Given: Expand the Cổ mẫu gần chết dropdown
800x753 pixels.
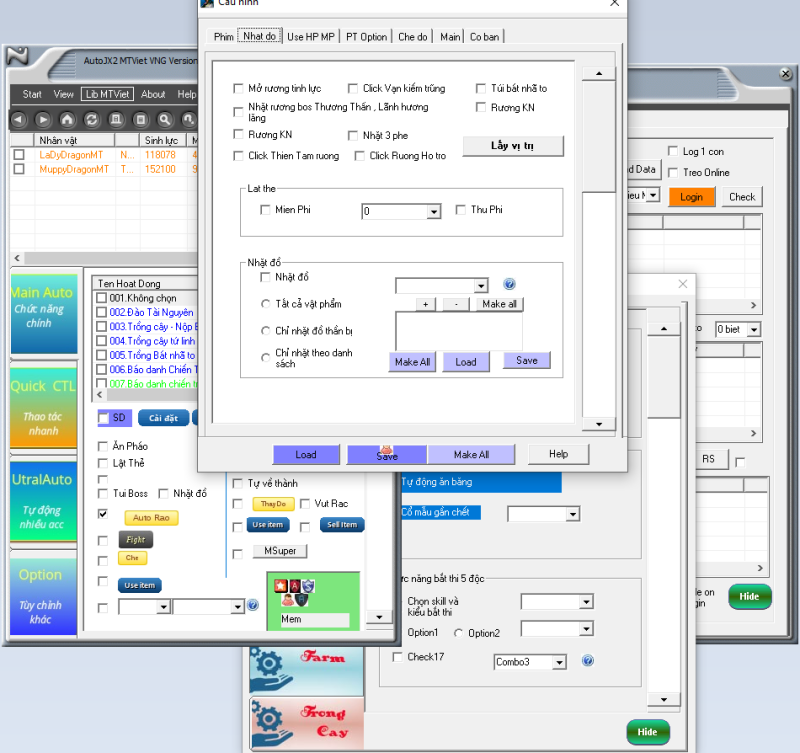Looking at the screenshot, I should pos(572,514).
